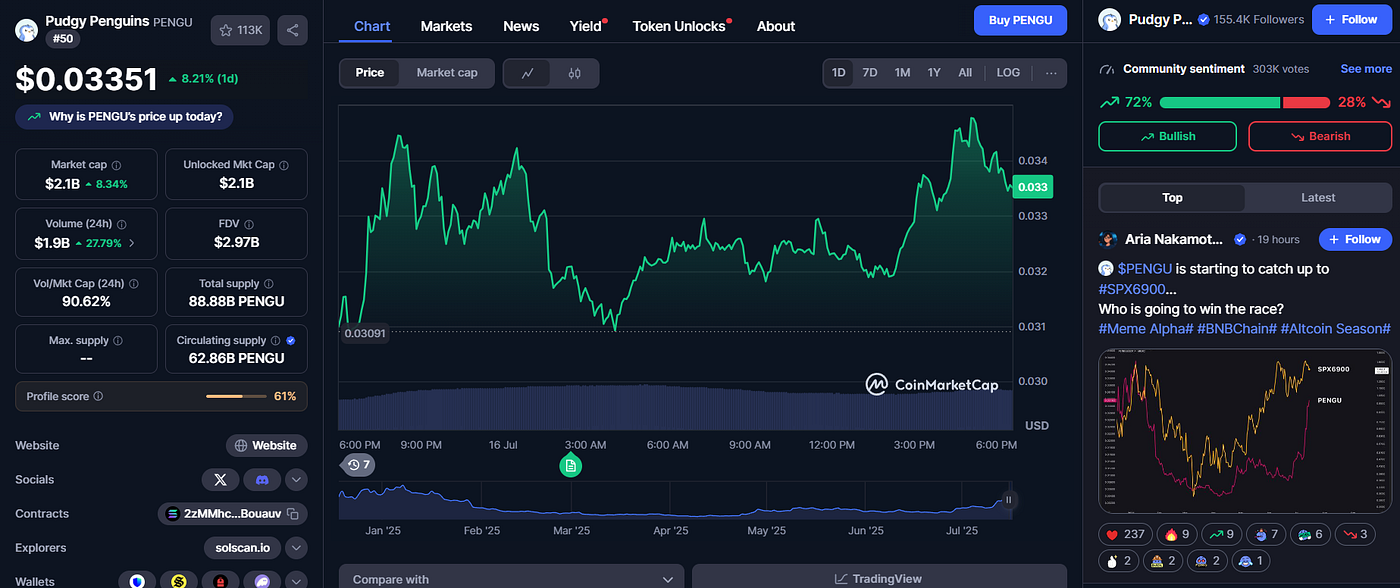1400x588 pixels.
Task: Set chart range to 7D
Action: [870, 73]
